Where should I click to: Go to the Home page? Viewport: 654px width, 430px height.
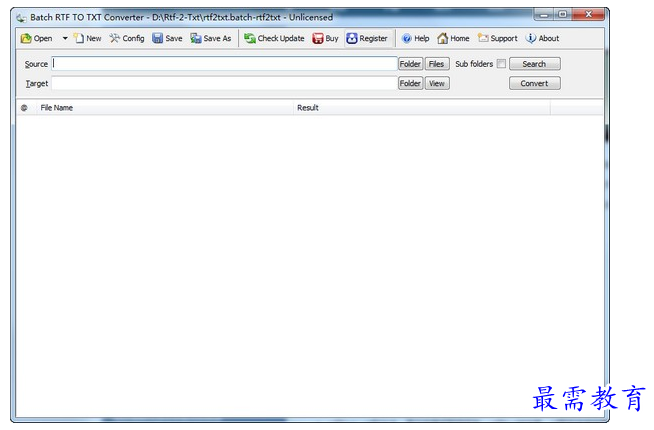click(453, 38)
